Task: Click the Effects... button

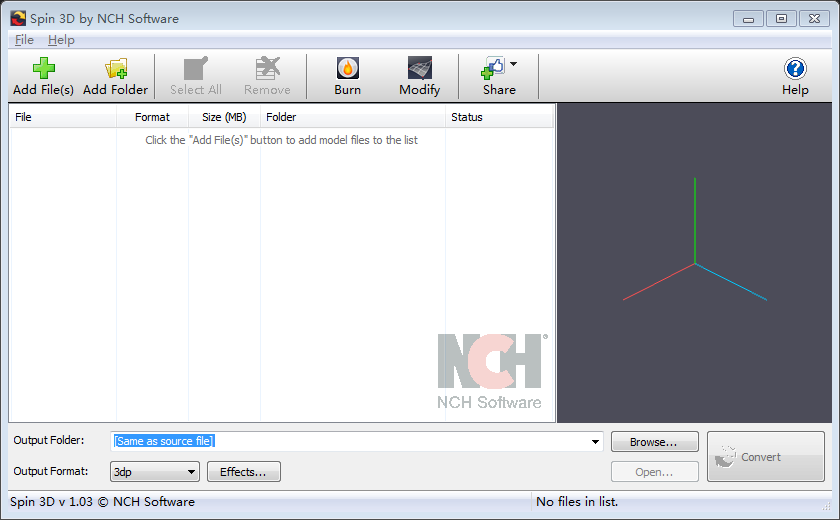Action: 244,472
